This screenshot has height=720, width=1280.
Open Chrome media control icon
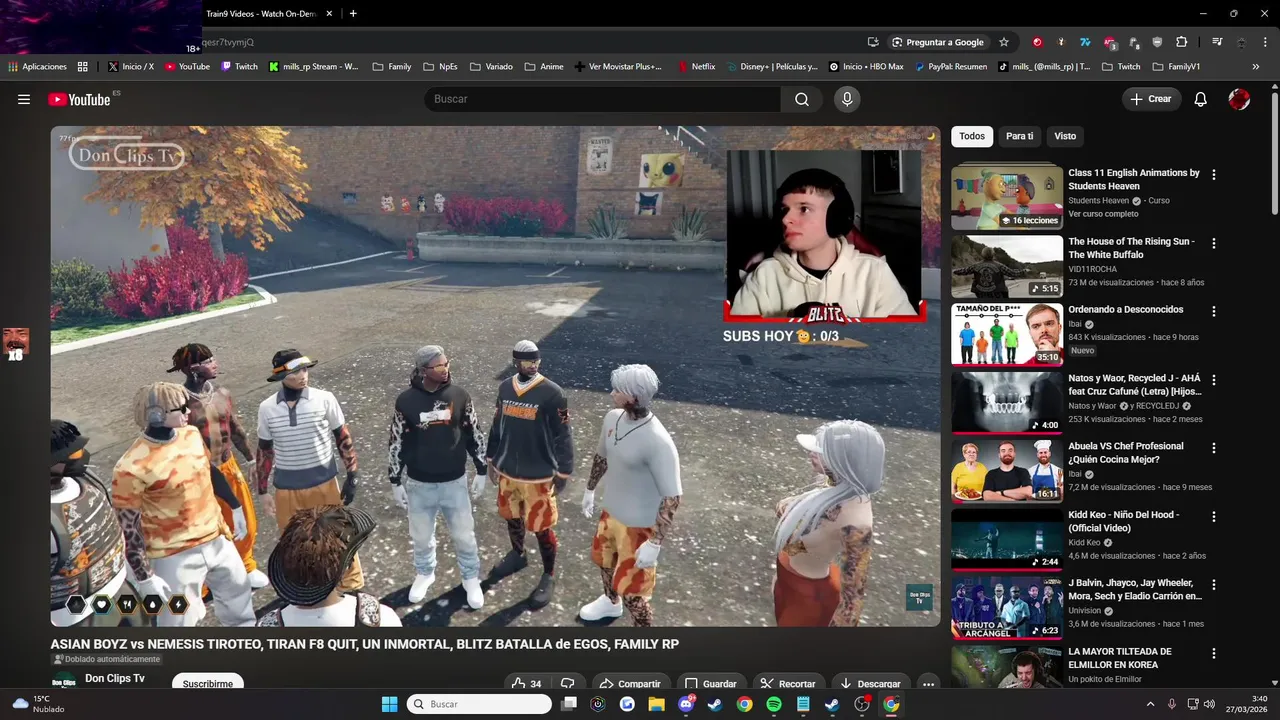1217,42
